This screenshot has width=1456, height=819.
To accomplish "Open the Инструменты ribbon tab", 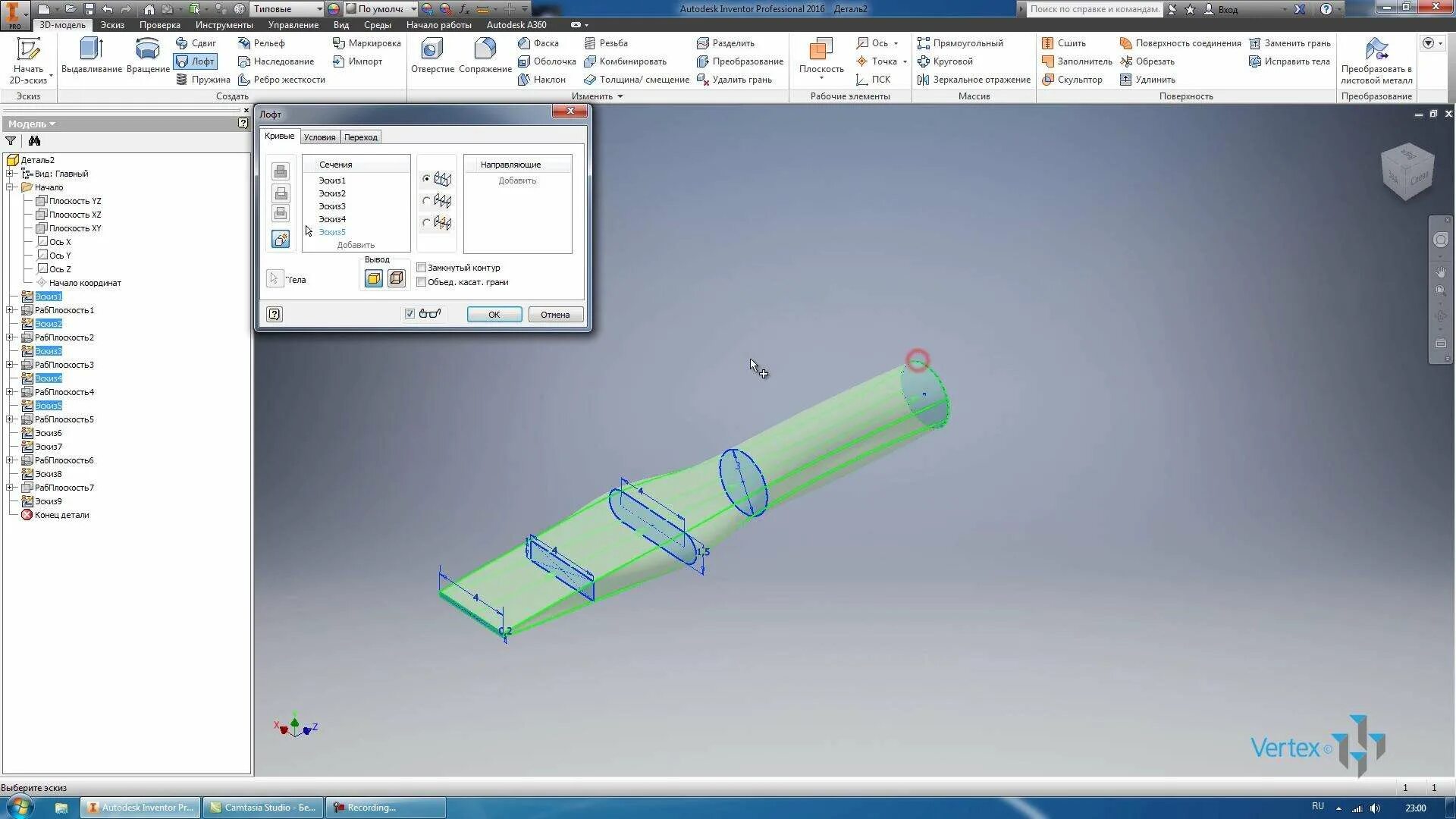I will point(224,25).
